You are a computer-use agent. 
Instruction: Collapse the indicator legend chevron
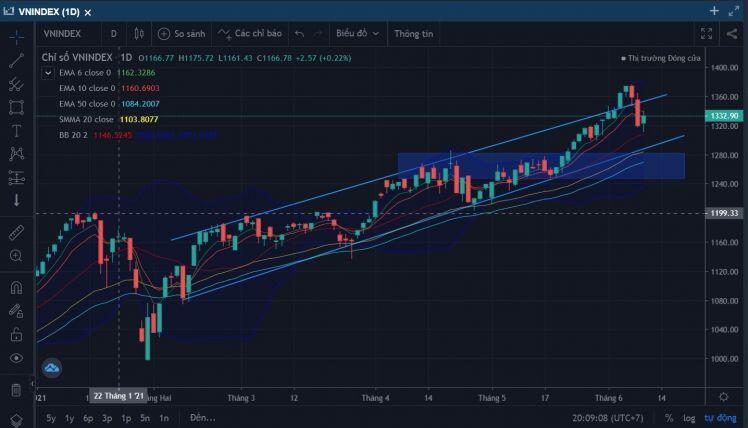point(48,73)
